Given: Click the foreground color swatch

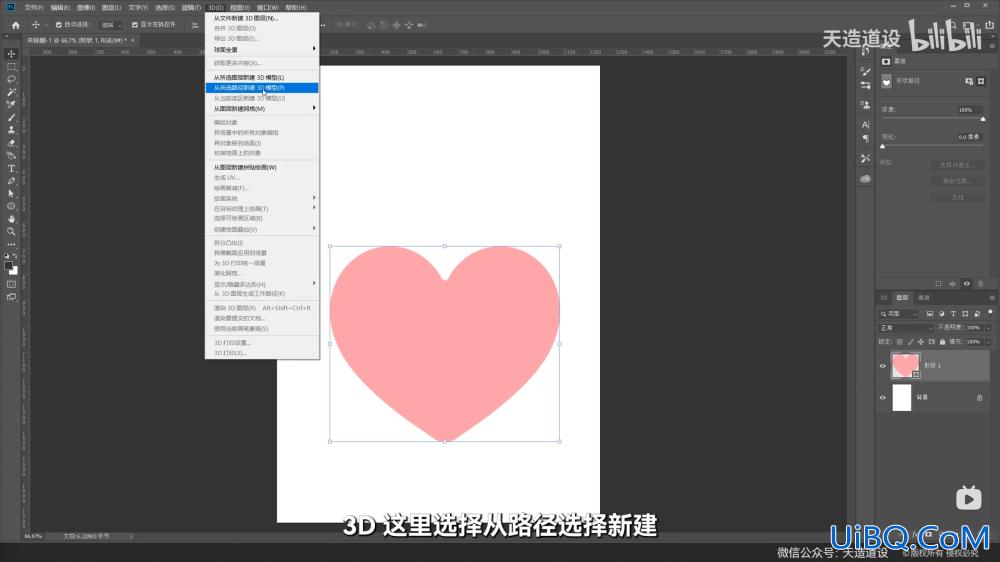Looking at the screenshot, I should point(8,266).
